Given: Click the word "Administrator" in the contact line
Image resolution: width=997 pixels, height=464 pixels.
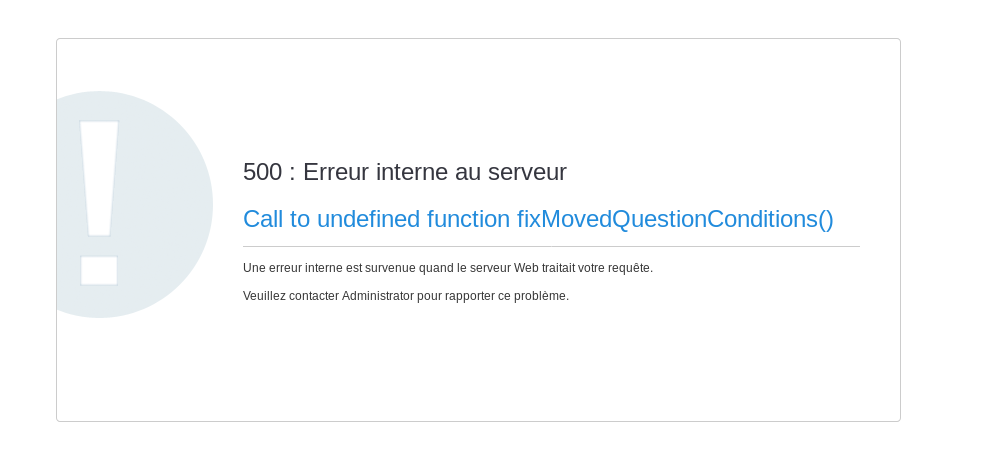Looking at the screenshot, I should pyautogui.click(x=378, y=296).
